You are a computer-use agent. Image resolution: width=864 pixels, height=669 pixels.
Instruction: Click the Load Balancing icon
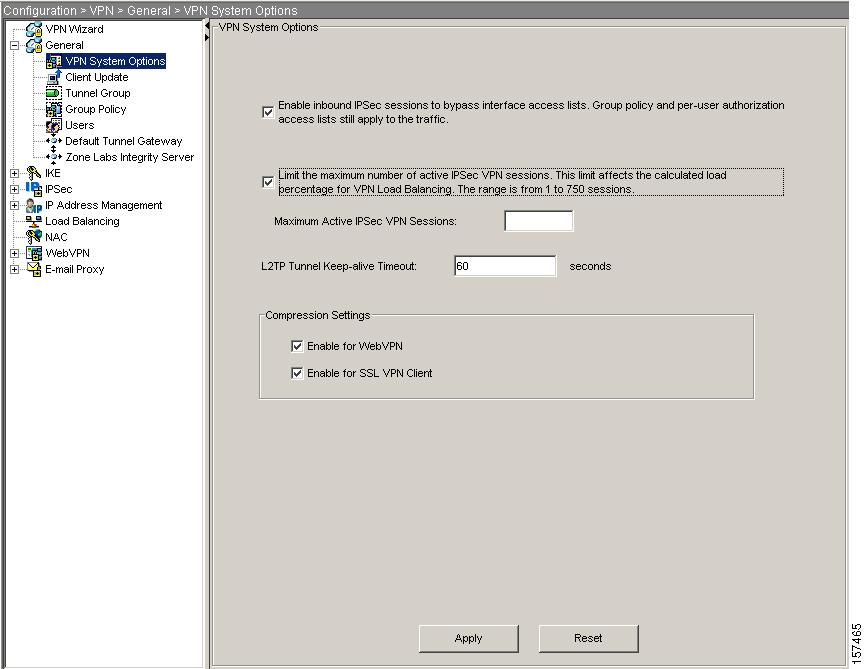click(x=34, y=221)
